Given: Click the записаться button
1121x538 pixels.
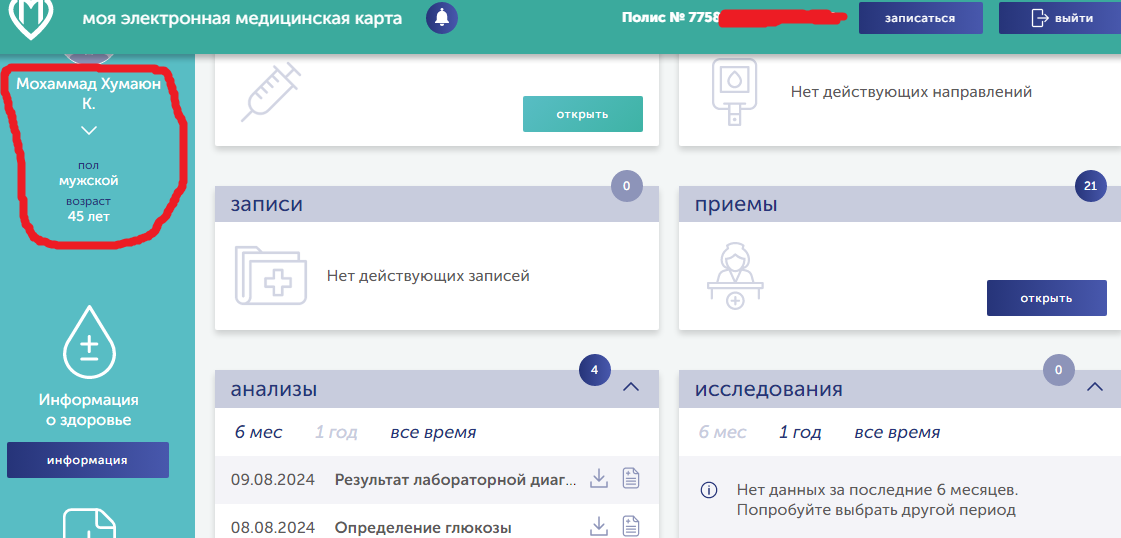Looking at the screenshot, I should [x=920, y=19].
